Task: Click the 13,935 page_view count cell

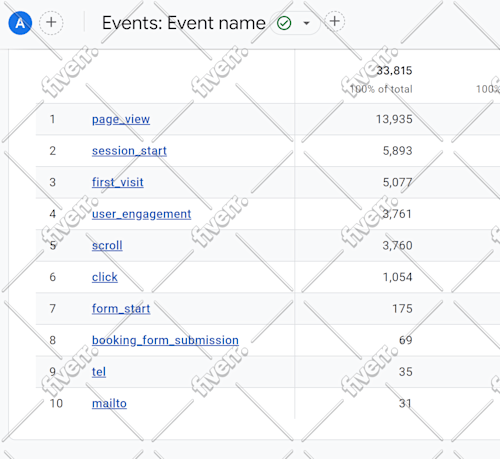Action: tap(394, 119)
